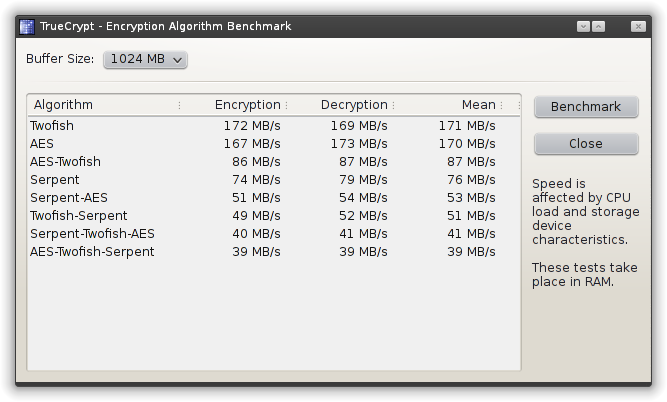Start the test with Benchmark button
This screenshot has width=667, height=402.
coord(586,107)
